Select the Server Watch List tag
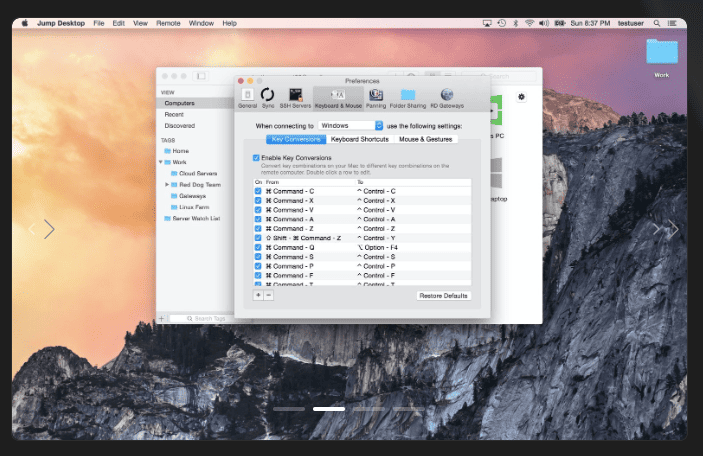 pyautogui.click(x=192, y=218)
